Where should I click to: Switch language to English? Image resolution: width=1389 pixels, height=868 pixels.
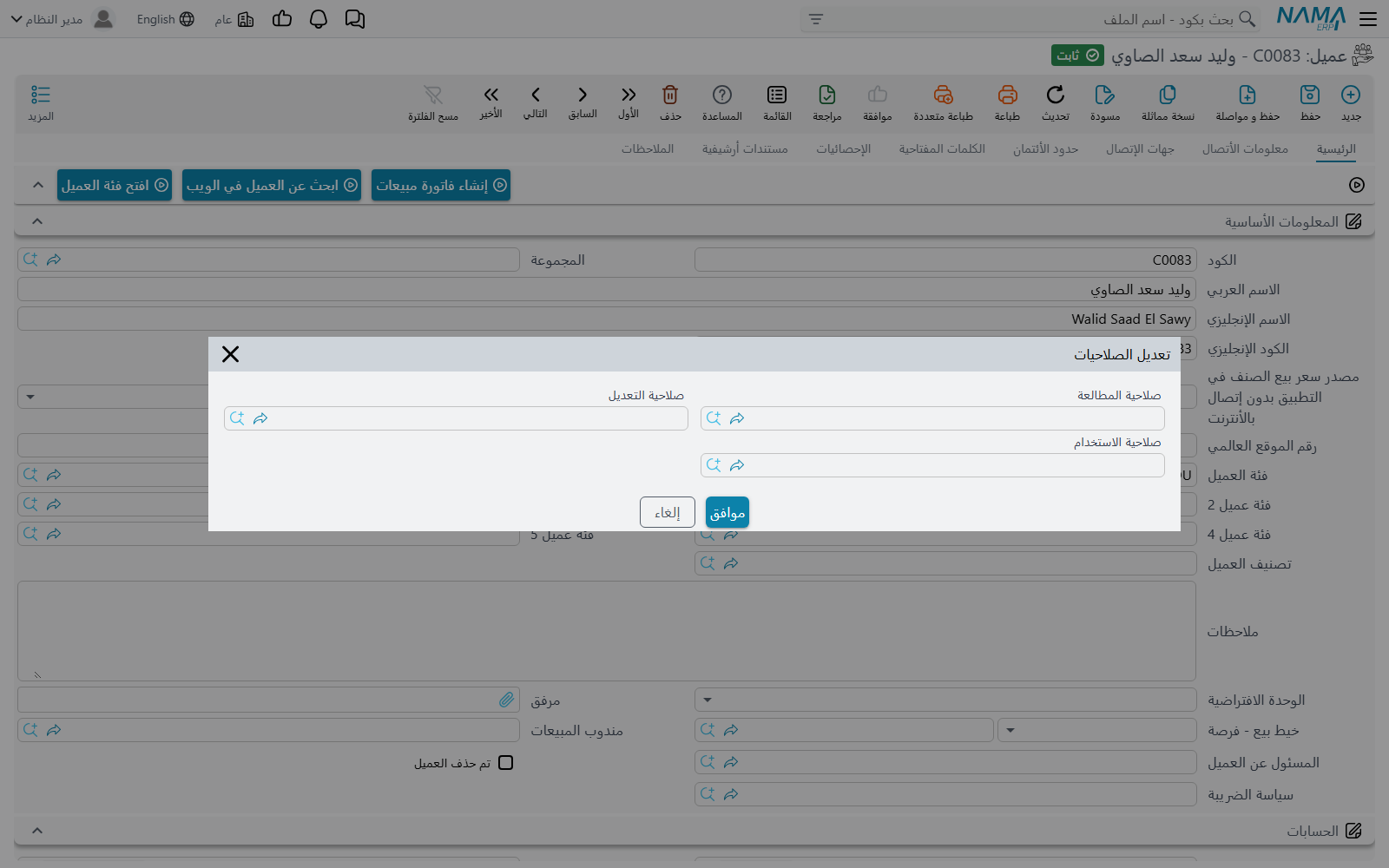pos(165,19)
